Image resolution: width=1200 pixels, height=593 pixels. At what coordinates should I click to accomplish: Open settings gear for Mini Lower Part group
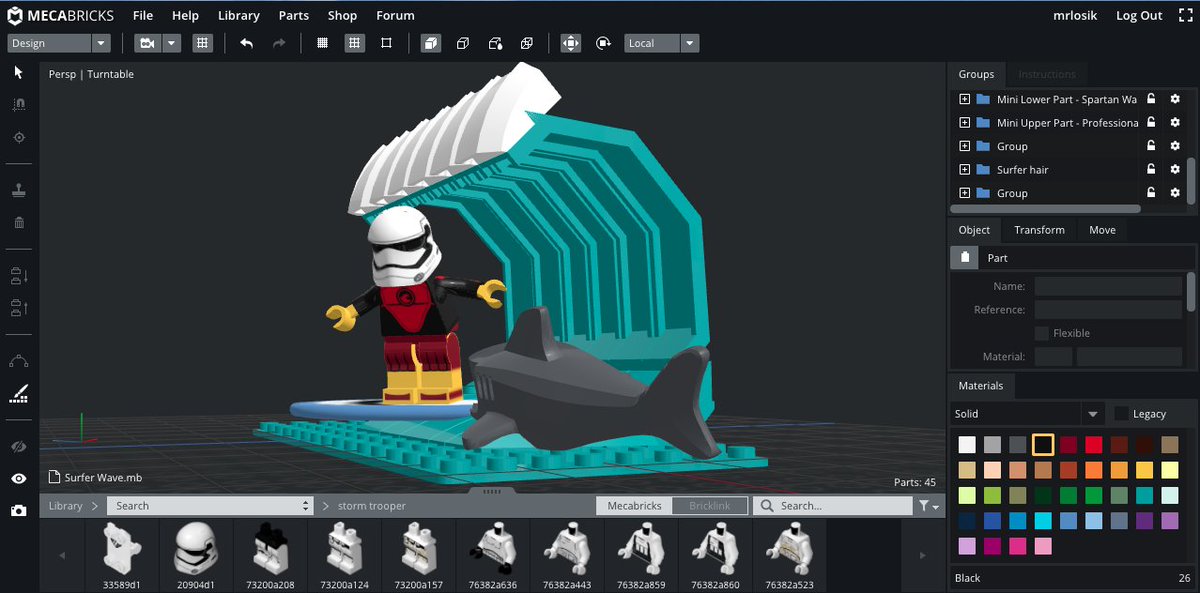(x=1175, y=99)
